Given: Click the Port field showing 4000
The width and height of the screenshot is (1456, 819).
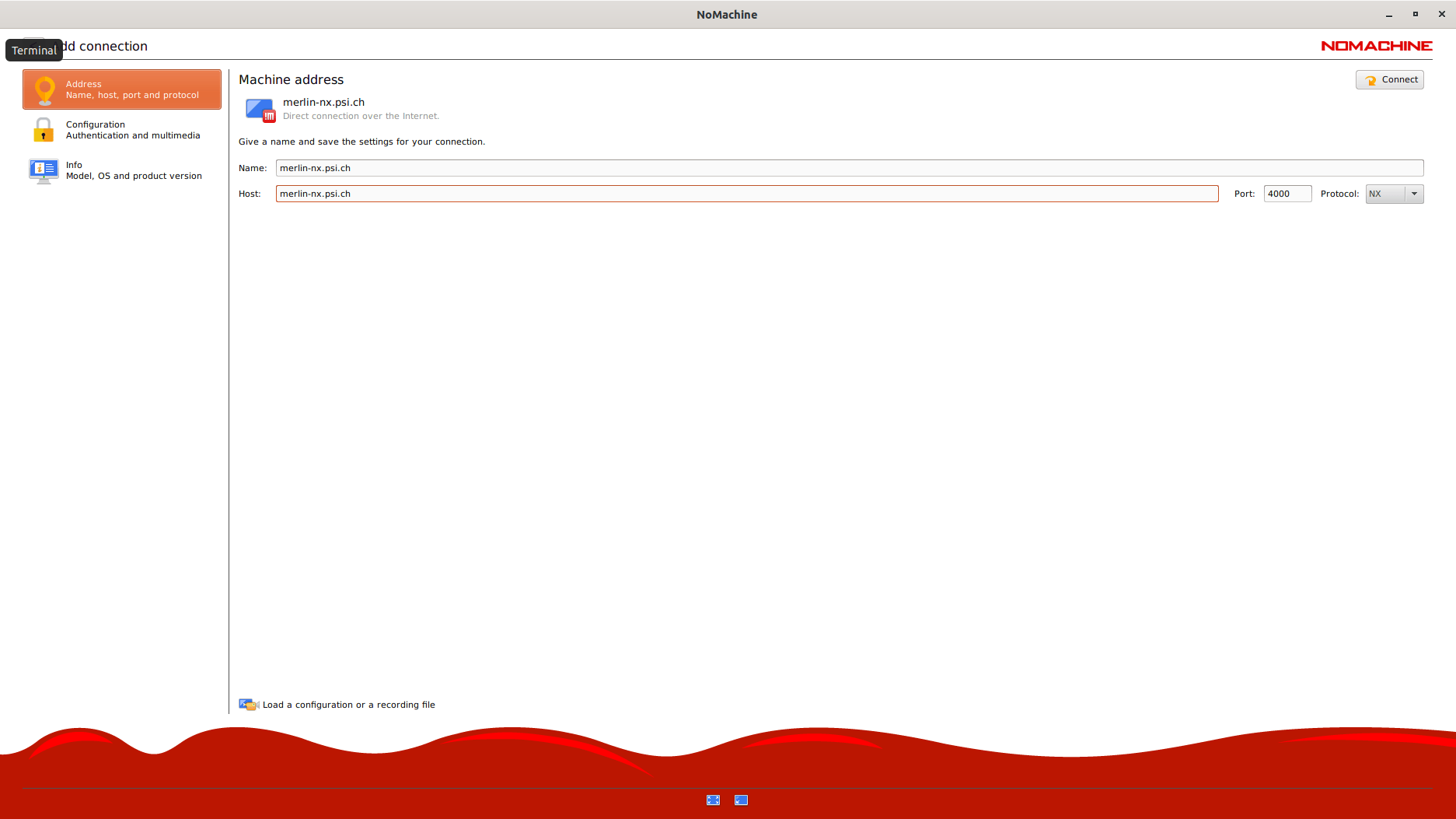Looking at the screenshot, I should pyautogui.click(x=1287, y=194).
